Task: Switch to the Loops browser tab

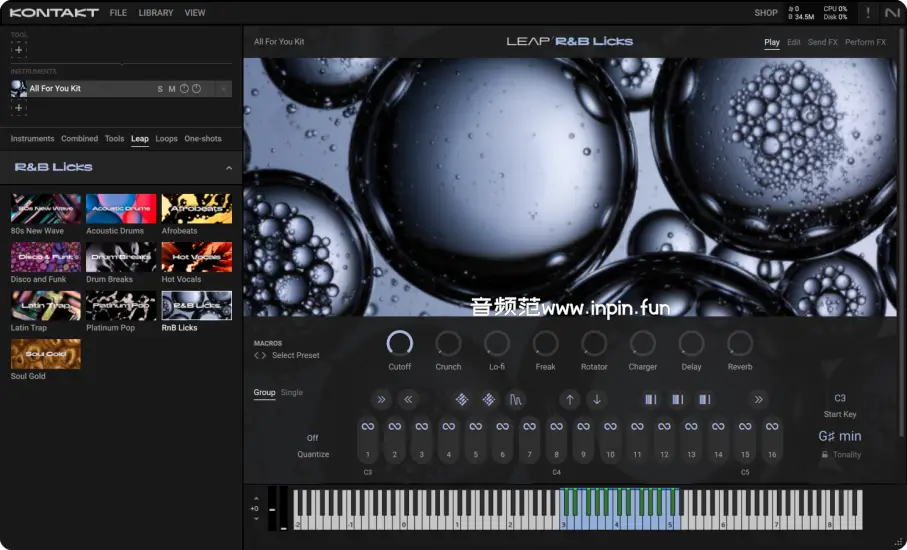Action: 166,139
